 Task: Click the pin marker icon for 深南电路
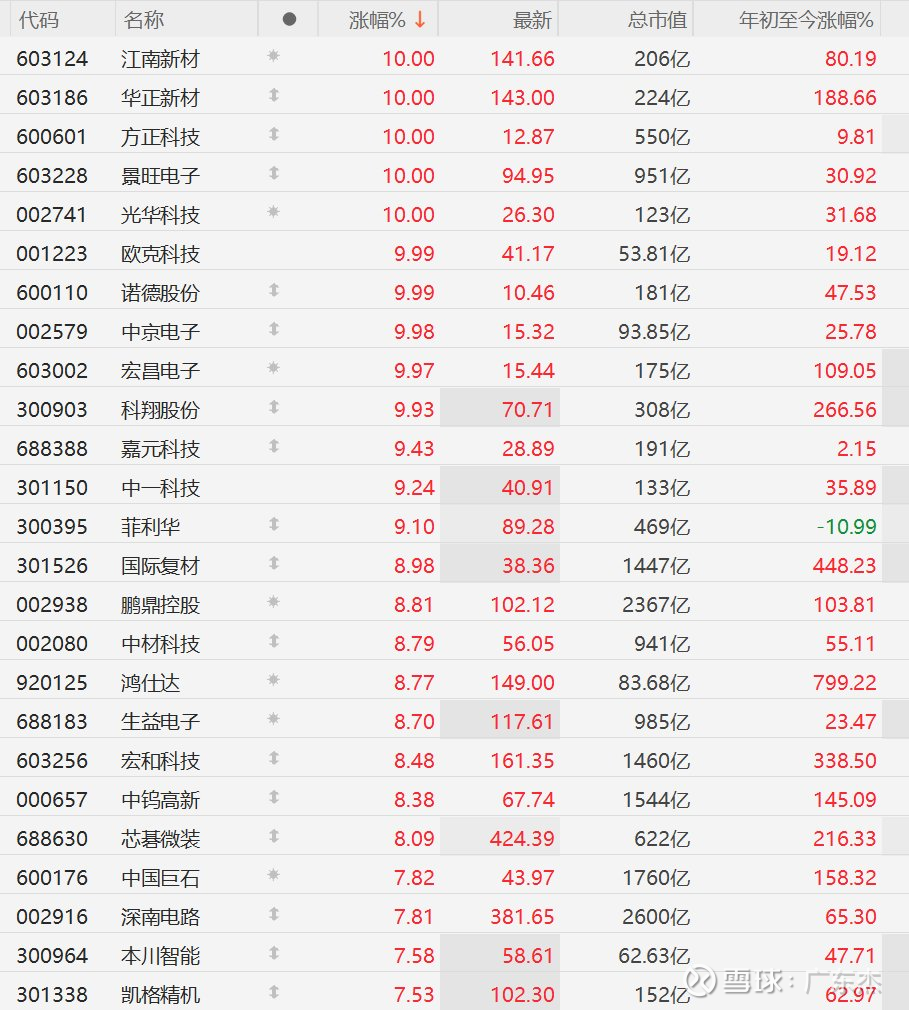[274, 914]
